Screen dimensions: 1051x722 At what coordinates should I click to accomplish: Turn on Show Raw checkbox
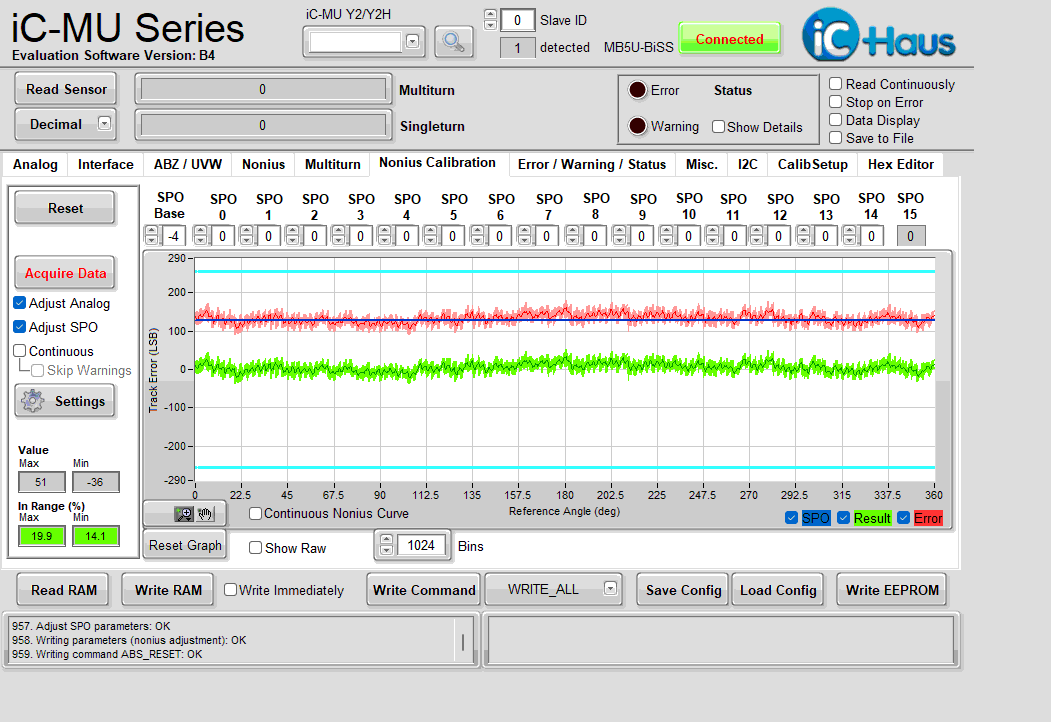255,548
